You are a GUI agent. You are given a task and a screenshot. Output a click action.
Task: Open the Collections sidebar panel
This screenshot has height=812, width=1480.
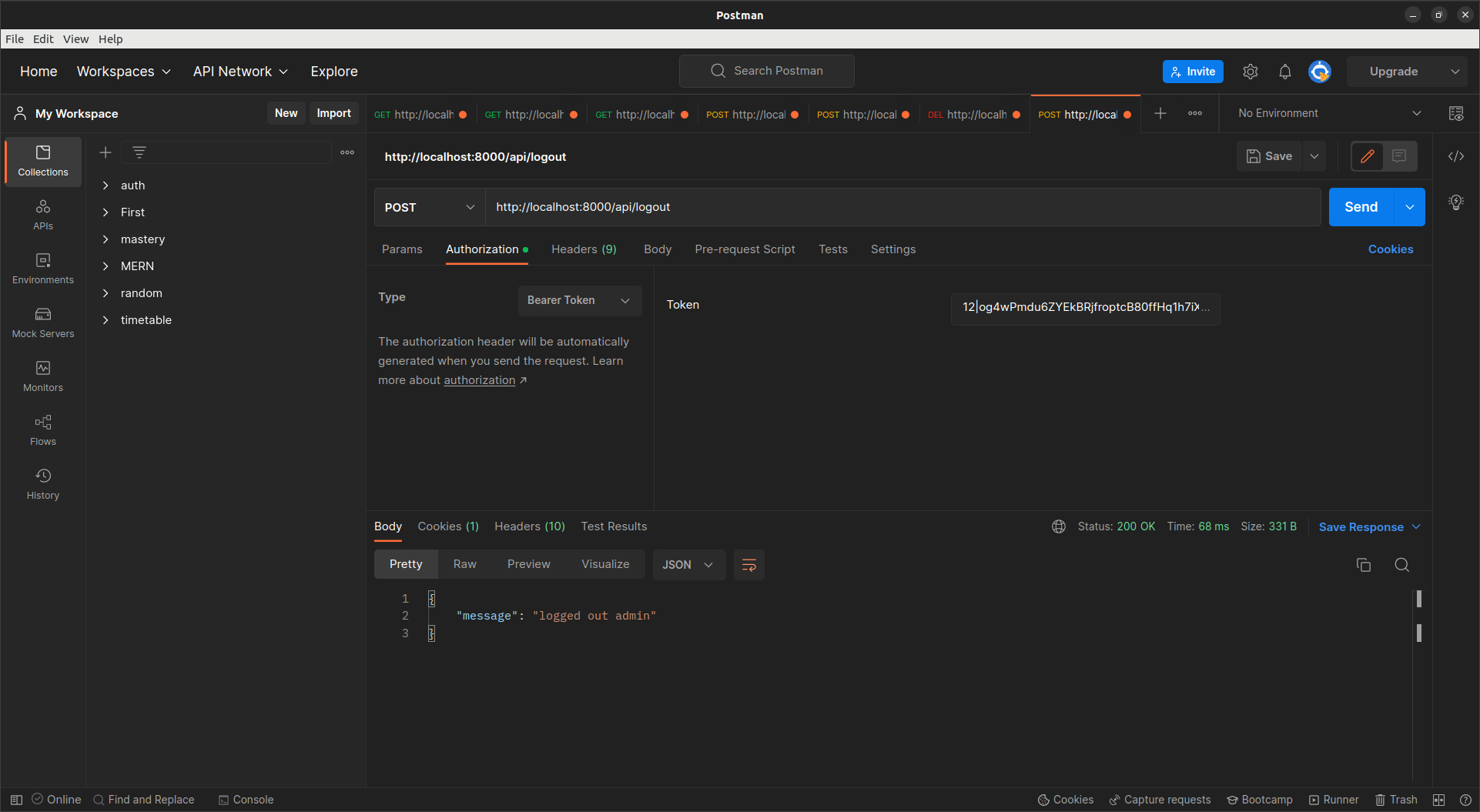pyautogui.click(x=42, y=162)
